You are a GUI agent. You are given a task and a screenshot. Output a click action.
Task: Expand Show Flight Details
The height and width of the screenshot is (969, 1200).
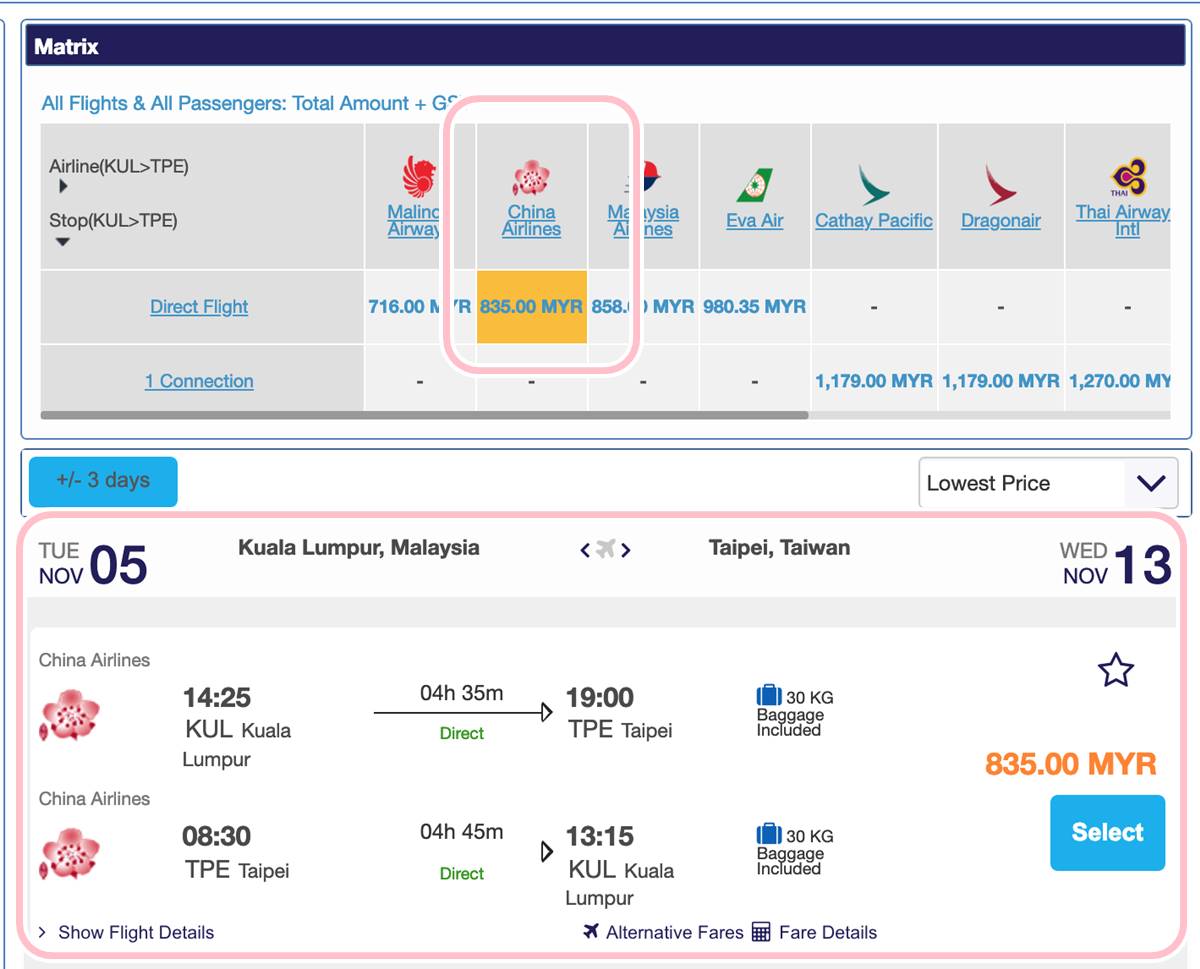point(126,932)
